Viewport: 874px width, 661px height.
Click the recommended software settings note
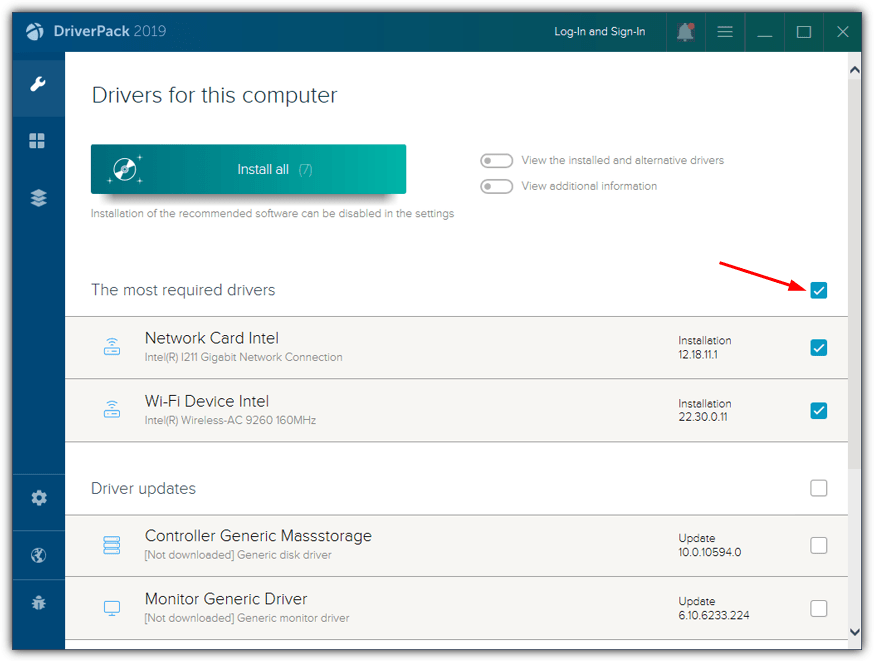pos(273,213)
